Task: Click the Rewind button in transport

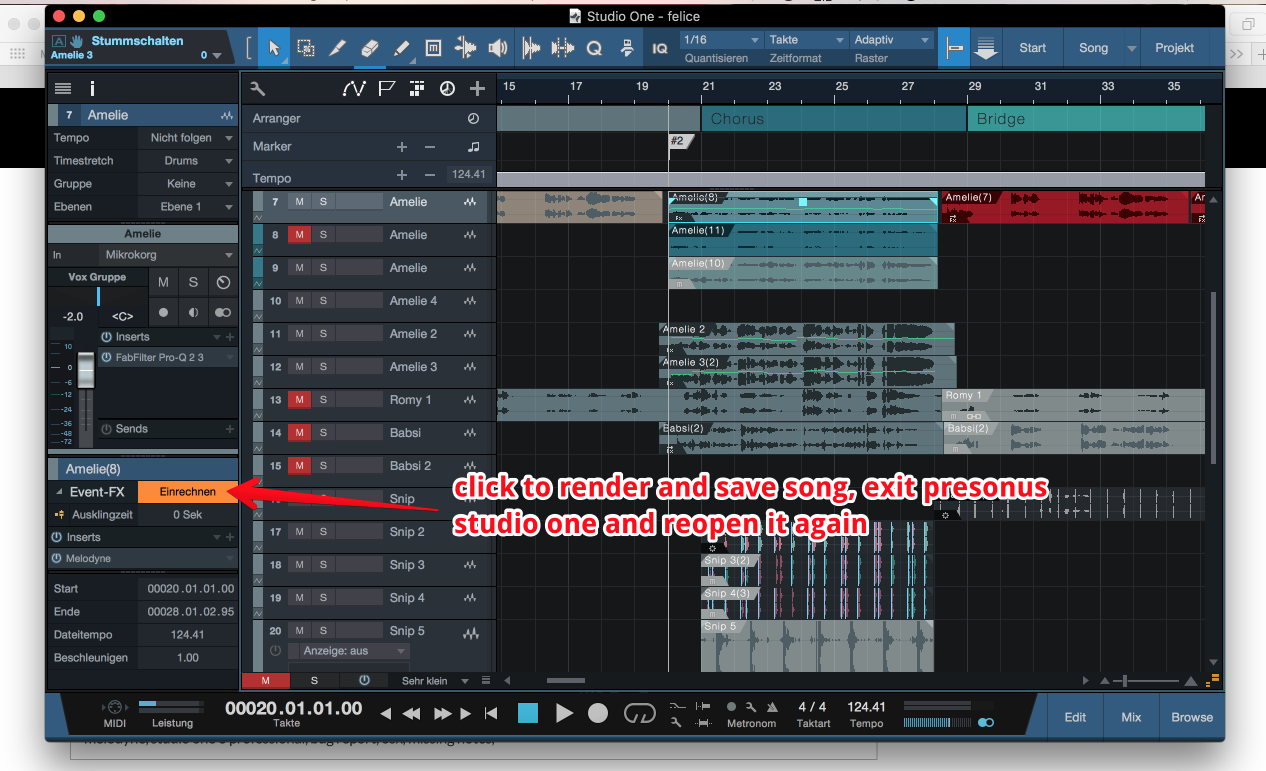Action: tap(412, 714)
